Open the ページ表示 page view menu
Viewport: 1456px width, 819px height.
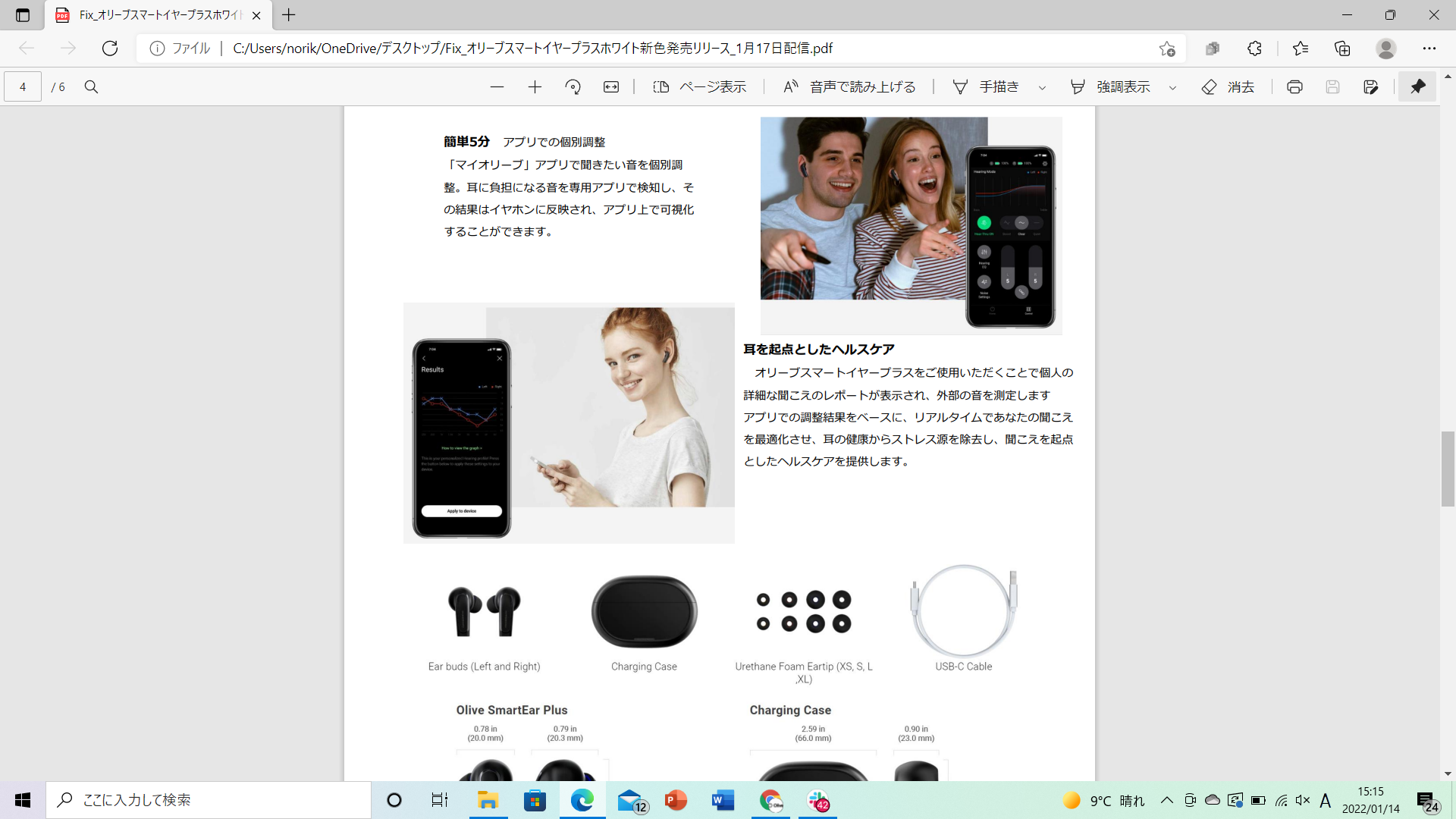pos(699,87)
